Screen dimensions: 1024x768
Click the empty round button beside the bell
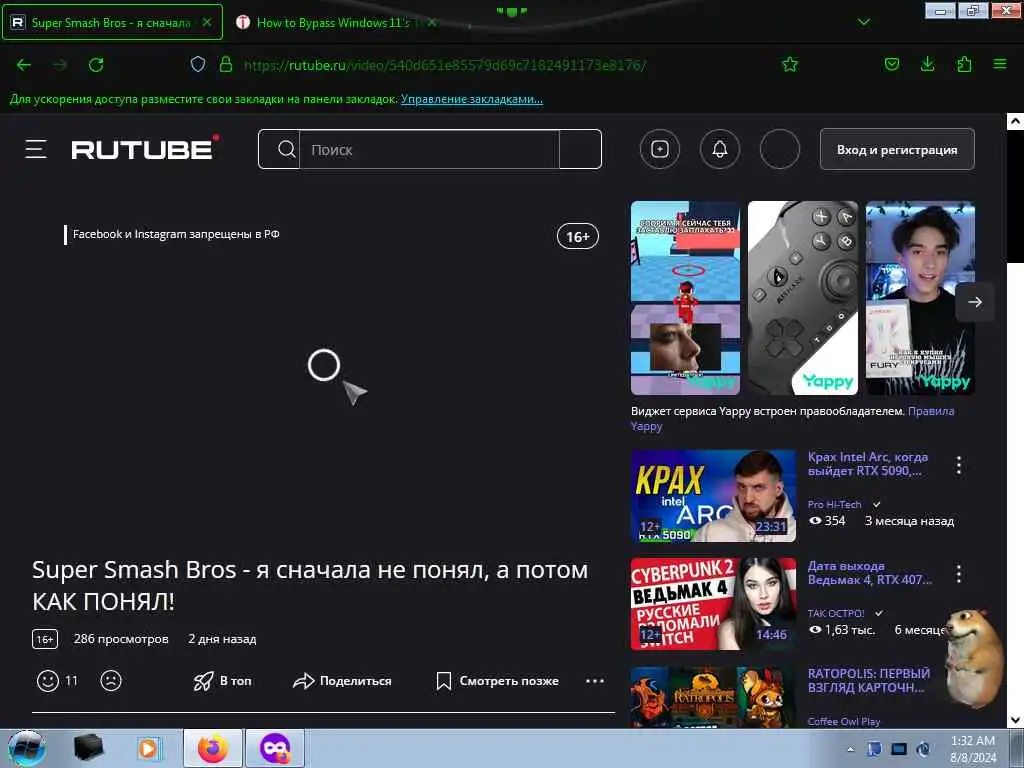780,150
